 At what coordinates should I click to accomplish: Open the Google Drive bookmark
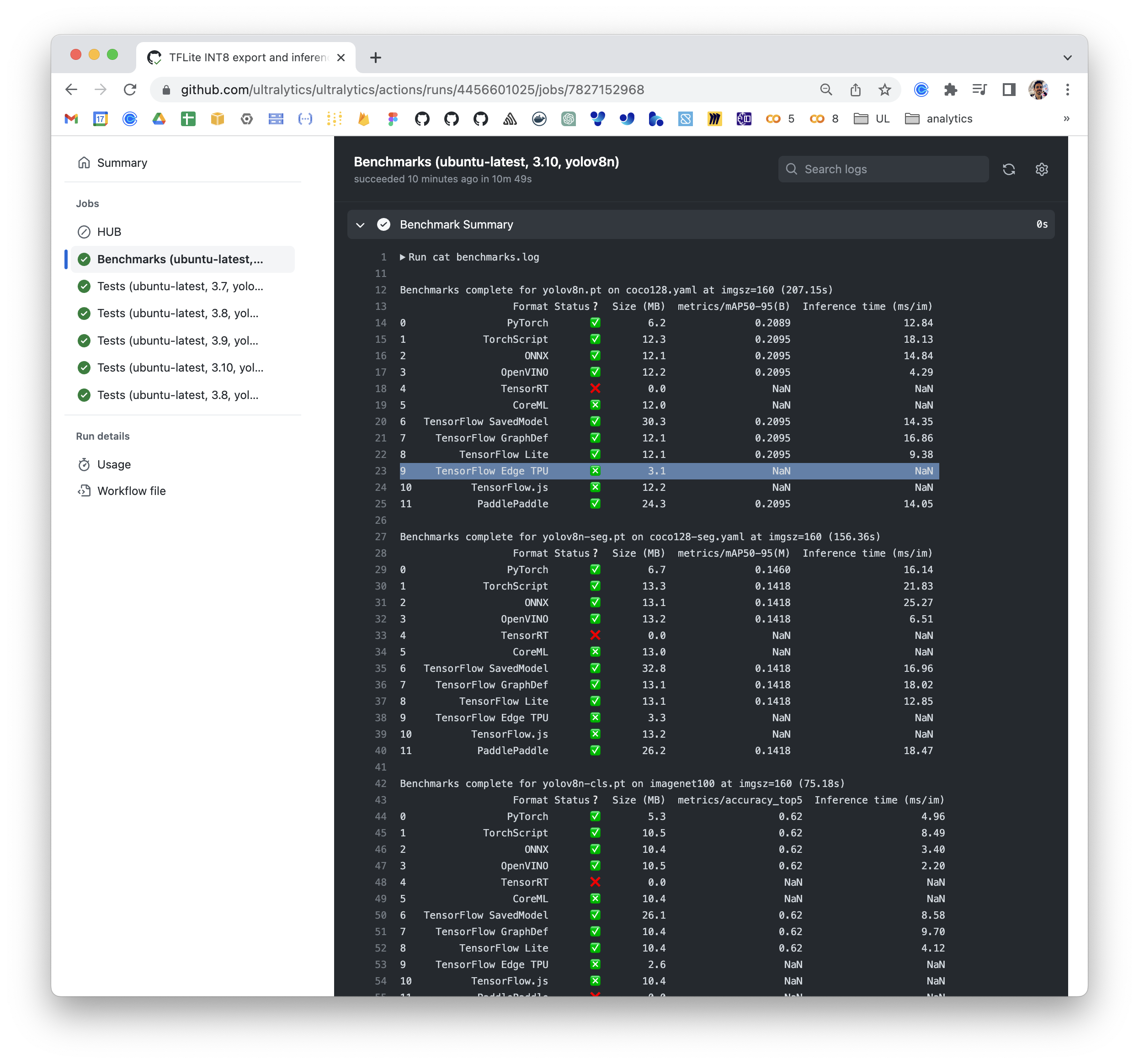point(159,119)
